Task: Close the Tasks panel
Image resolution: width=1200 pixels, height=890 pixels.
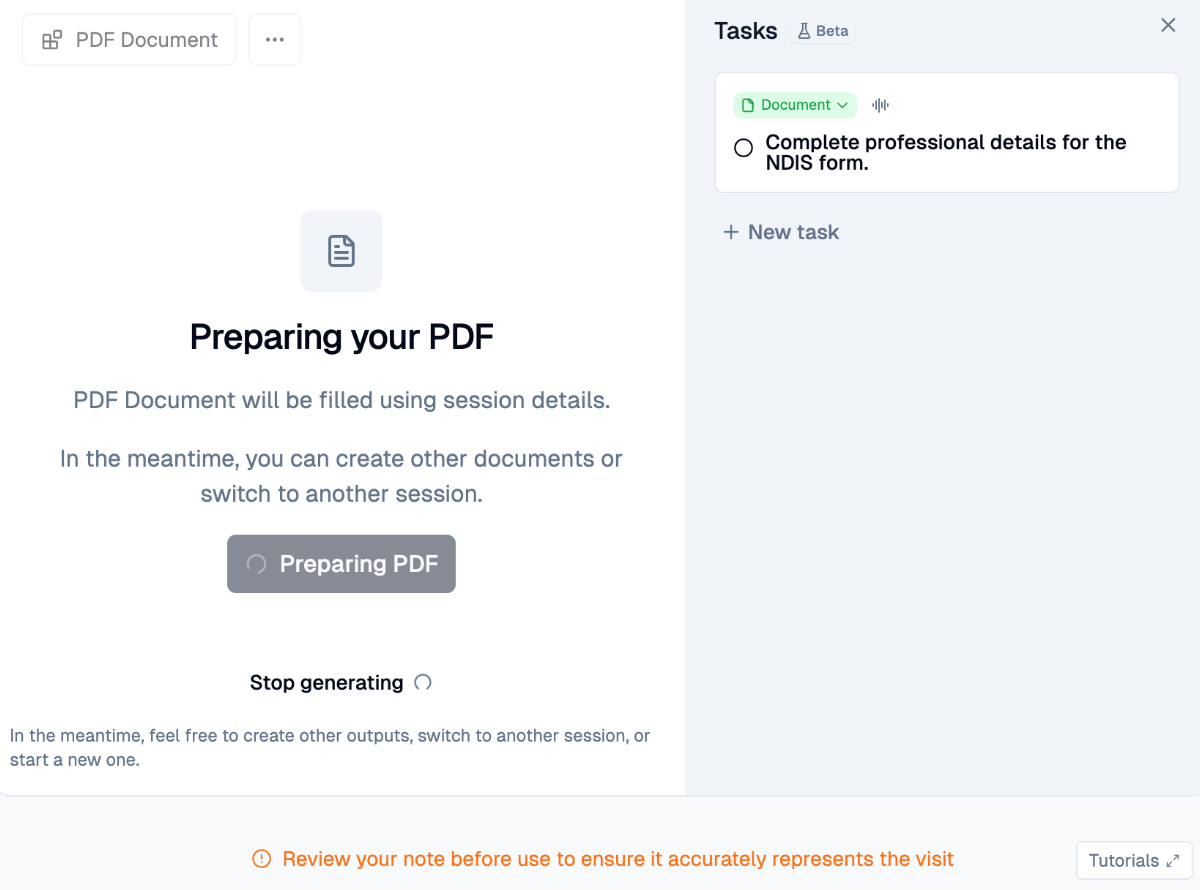Action: pos(1168,25)
